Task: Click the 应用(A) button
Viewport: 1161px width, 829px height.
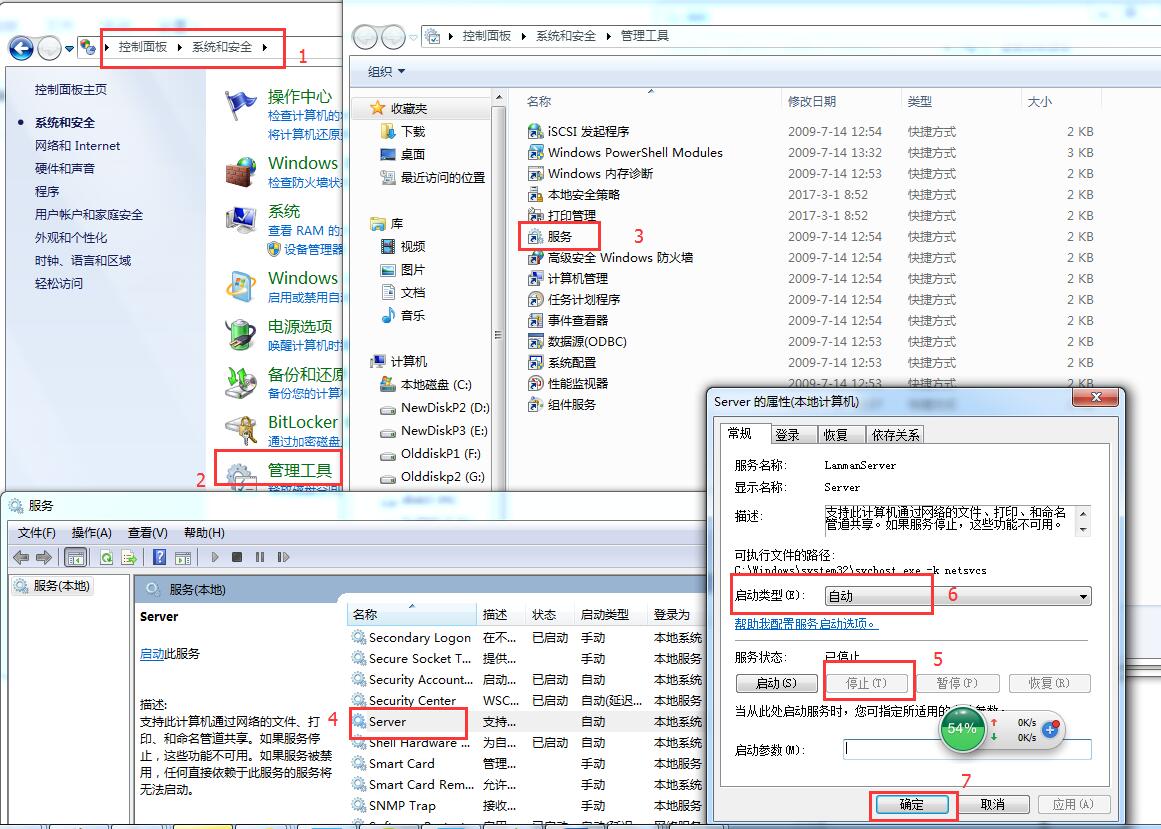Action: coord(1073,805)
